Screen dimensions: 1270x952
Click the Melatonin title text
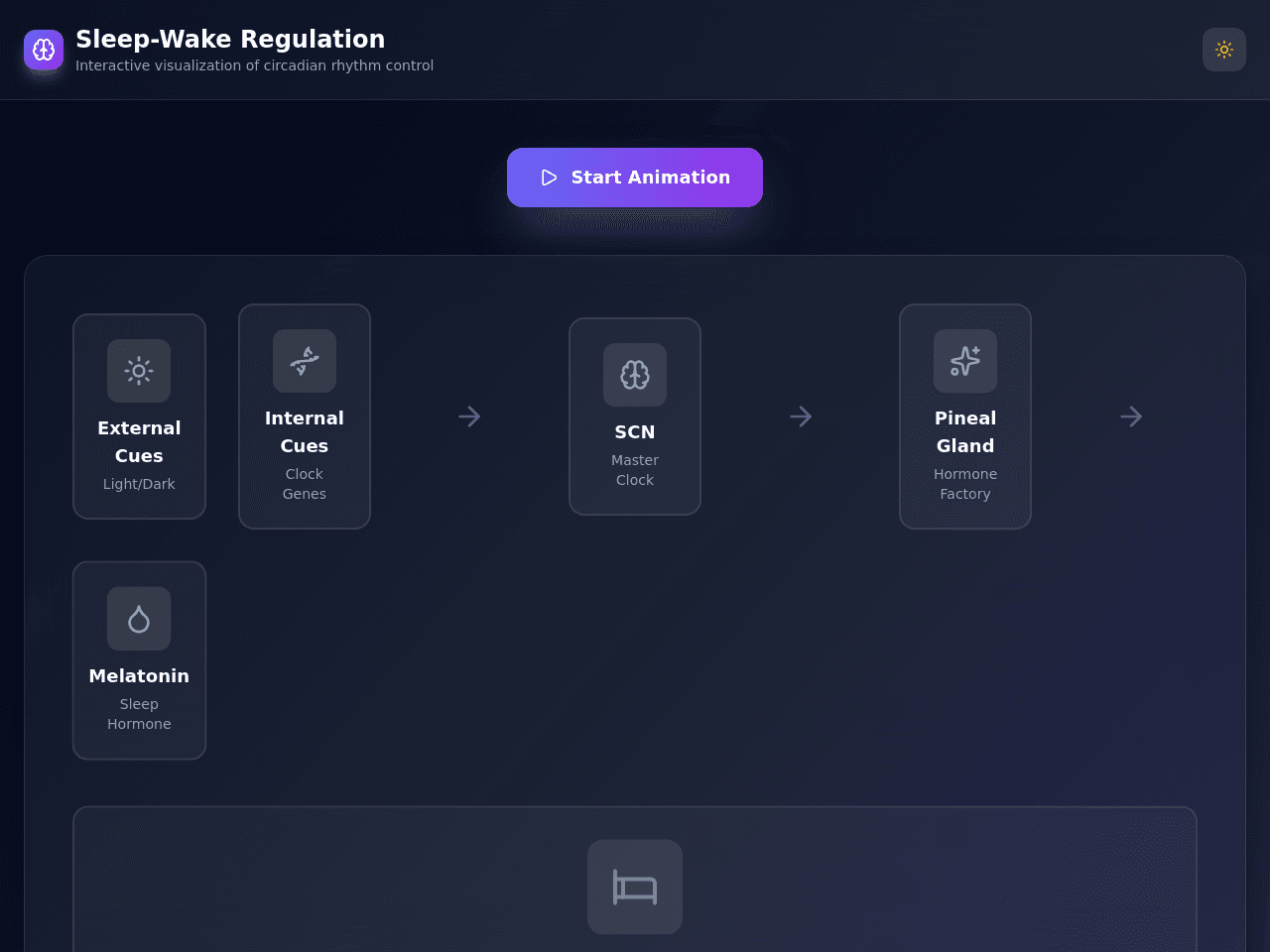[x=139, y=676]
